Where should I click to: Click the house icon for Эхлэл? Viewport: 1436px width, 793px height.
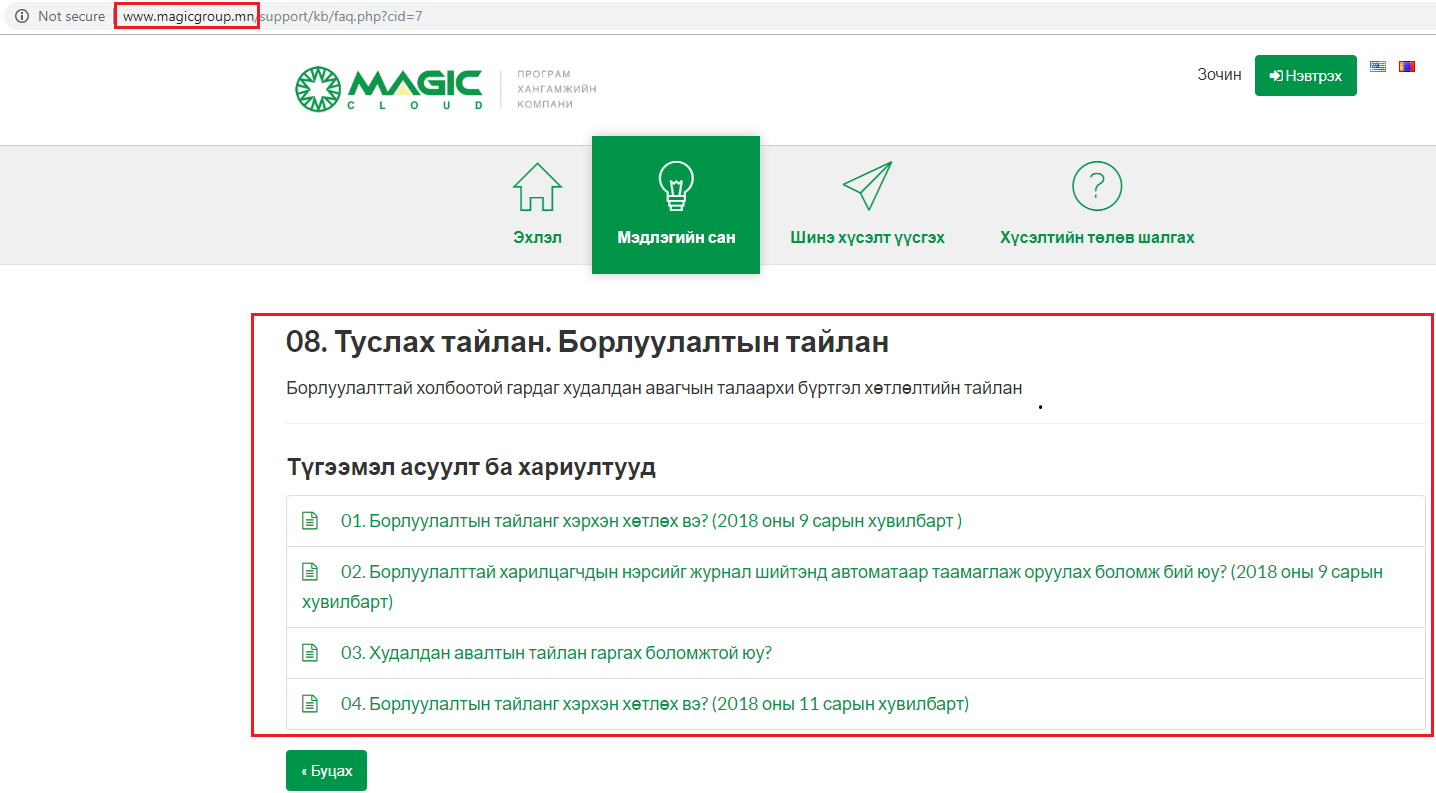pos(537,187)
